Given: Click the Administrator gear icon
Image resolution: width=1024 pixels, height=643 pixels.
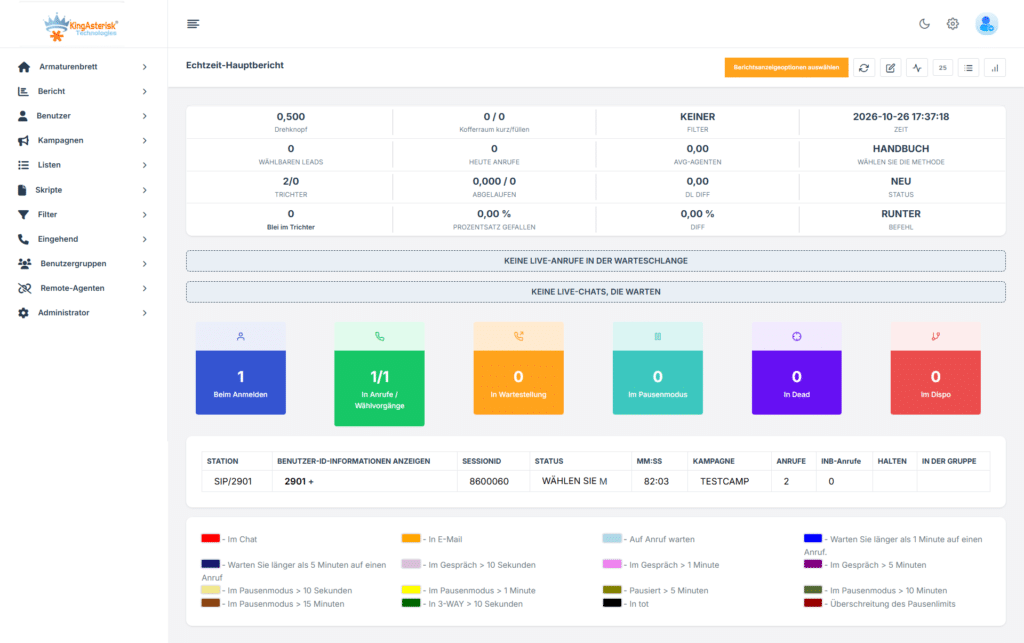Looking at the screenshot, I should [x=24, y=313].
